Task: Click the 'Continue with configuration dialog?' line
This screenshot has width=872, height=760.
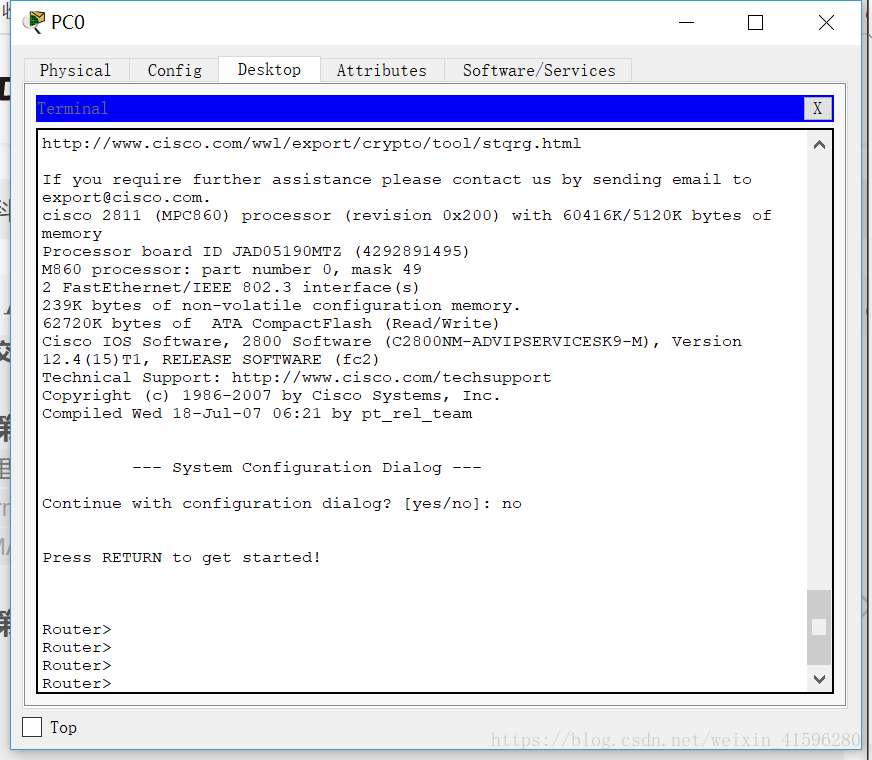Action: pyautogui.click(x=282, y=504)
